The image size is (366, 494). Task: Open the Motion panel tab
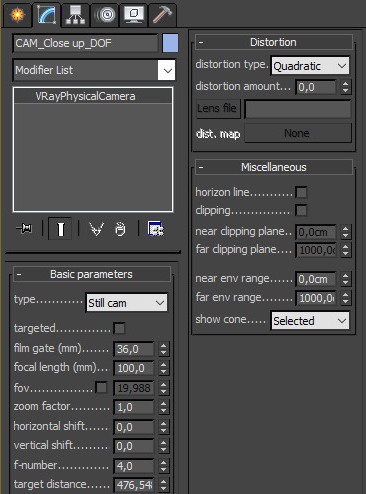point(105,15)
